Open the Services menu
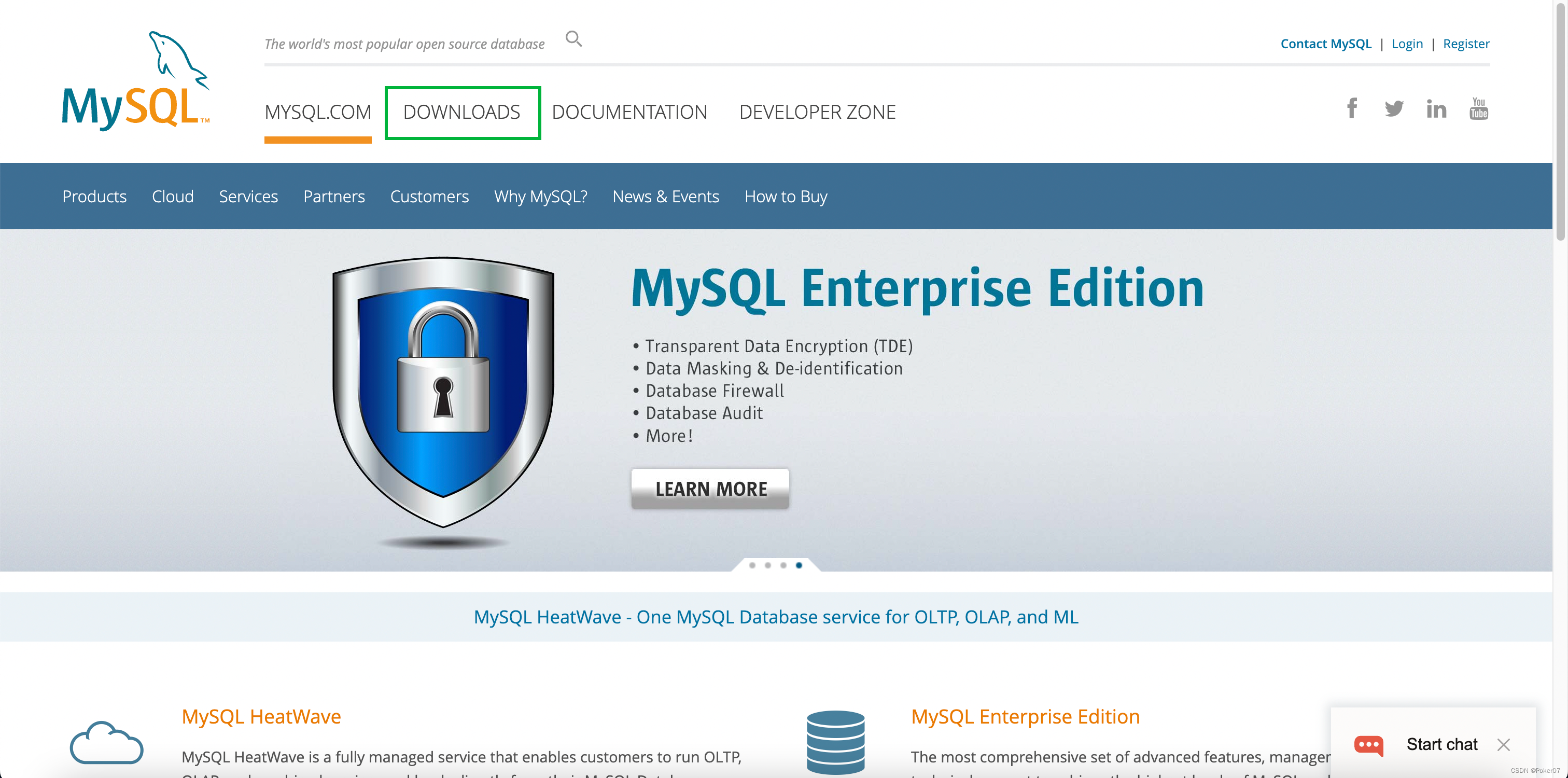 (248, 196)
